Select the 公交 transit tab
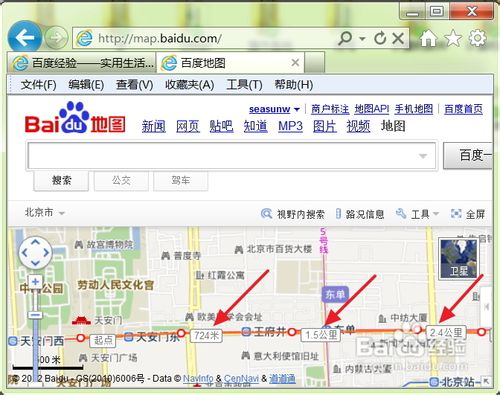Image resolution: width=500 pixels, height=395 pixels. pos(121,181)
